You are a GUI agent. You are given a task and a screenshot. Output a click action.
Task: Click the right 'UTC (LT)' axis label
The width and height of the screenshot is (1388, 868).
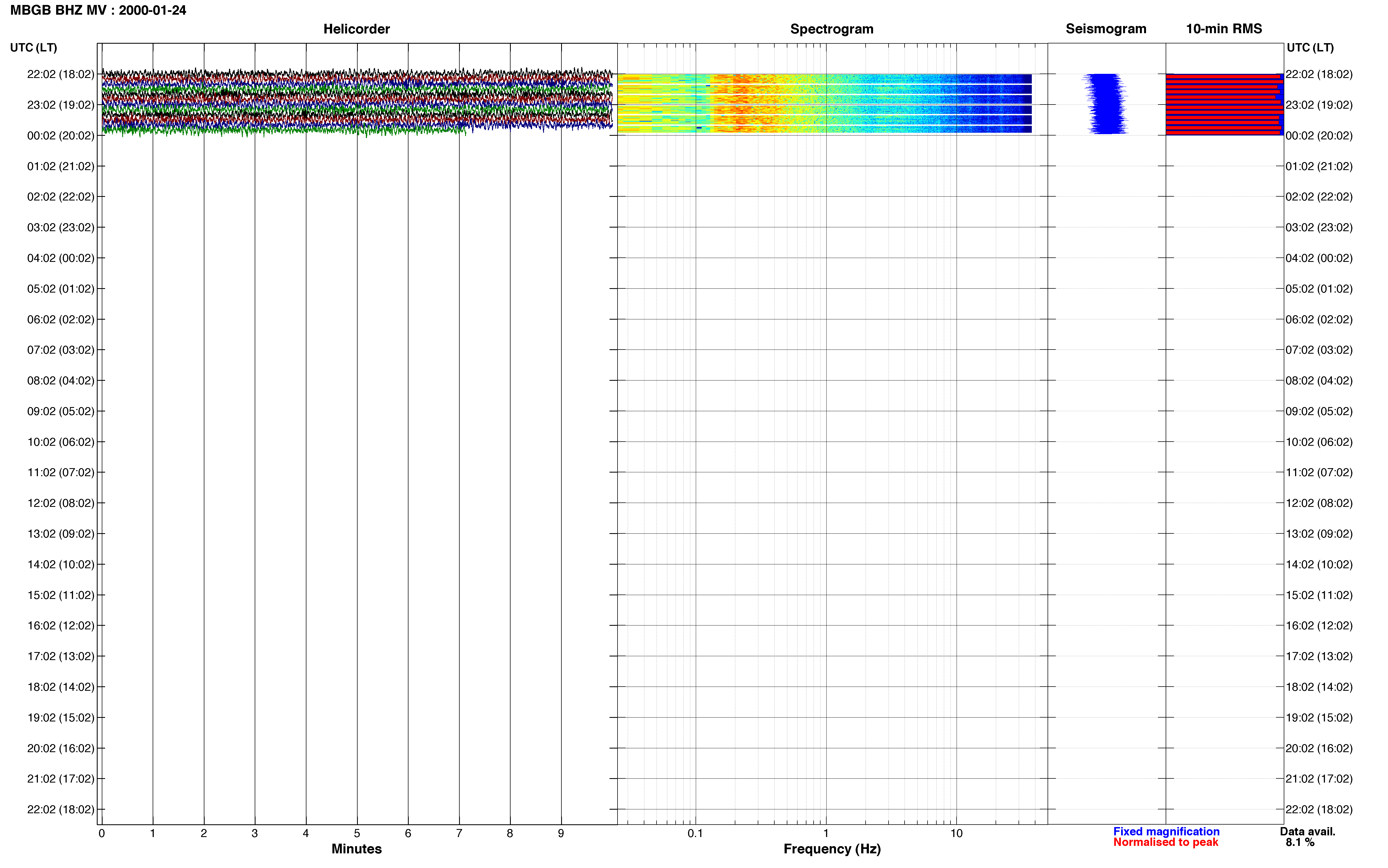1310,48
